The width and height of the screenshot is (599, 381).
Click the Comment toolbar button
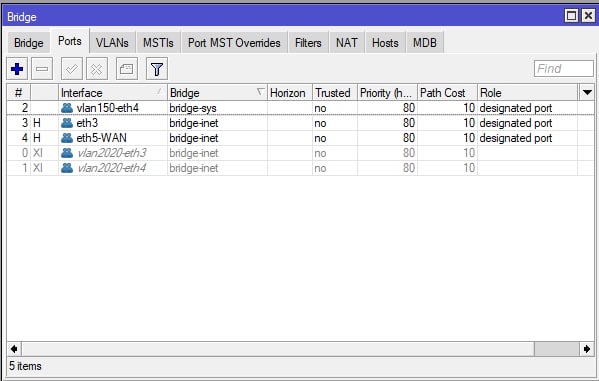click(x=126, y=69)
